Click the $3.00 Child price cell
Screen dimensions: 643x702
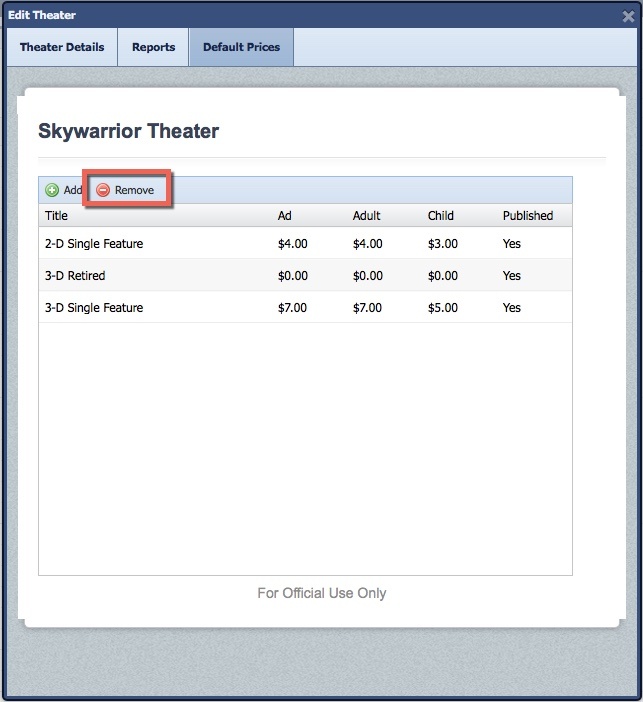(x=443, y=244)
